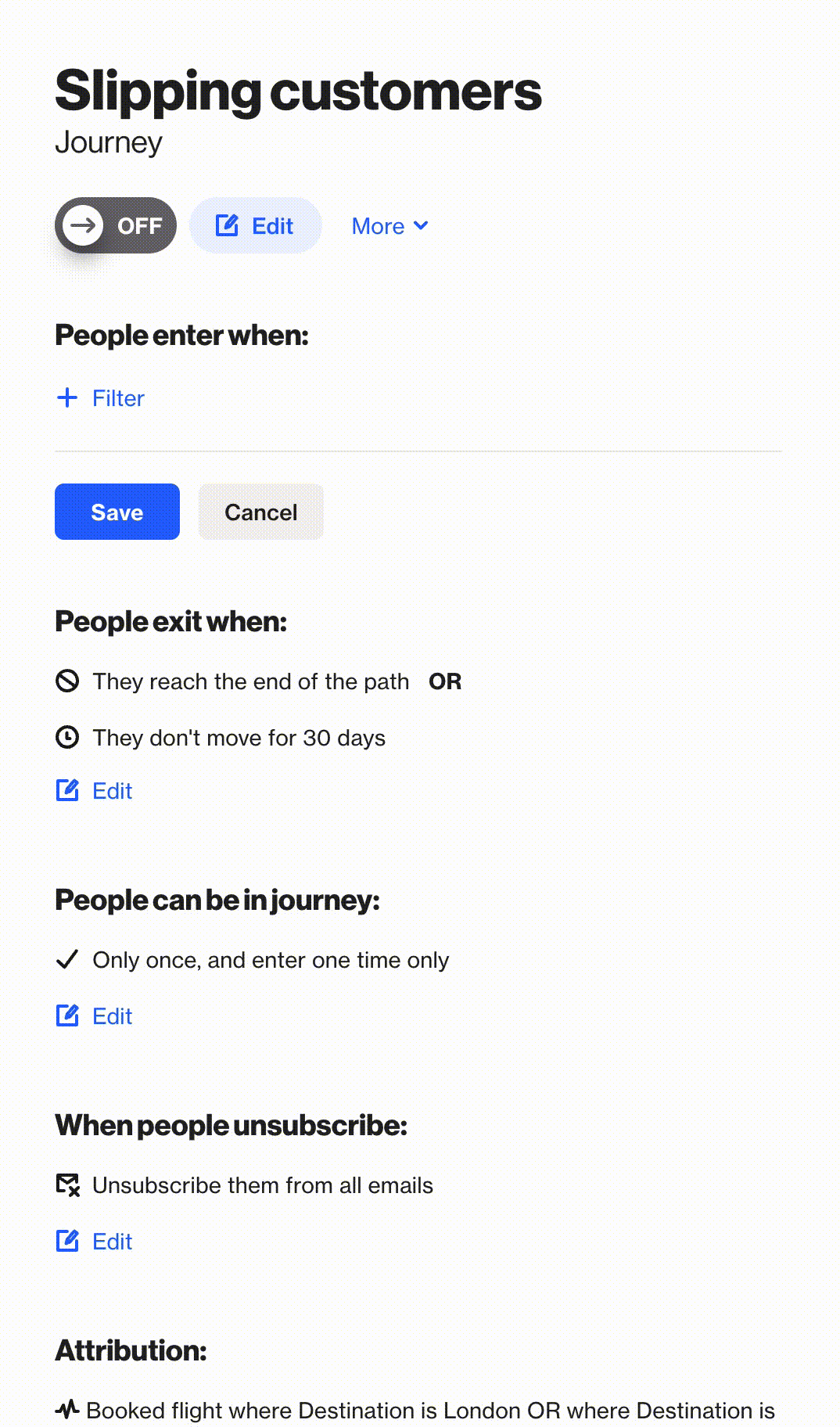
Task: Open the More dropdown menu
Action: (x=389, y=226)
